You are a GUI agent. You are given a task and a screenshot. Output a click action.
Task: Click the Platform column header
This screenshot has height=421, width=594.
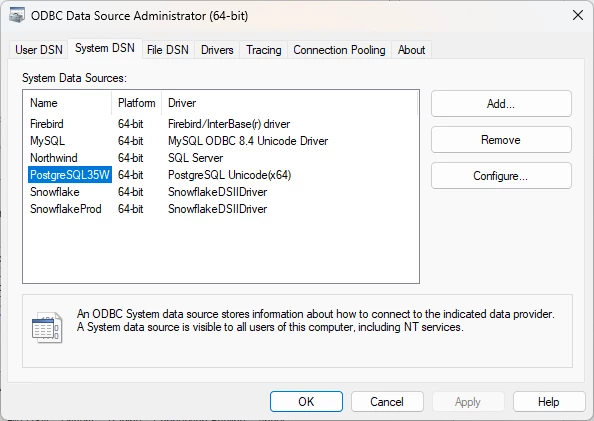click(137, 103)
